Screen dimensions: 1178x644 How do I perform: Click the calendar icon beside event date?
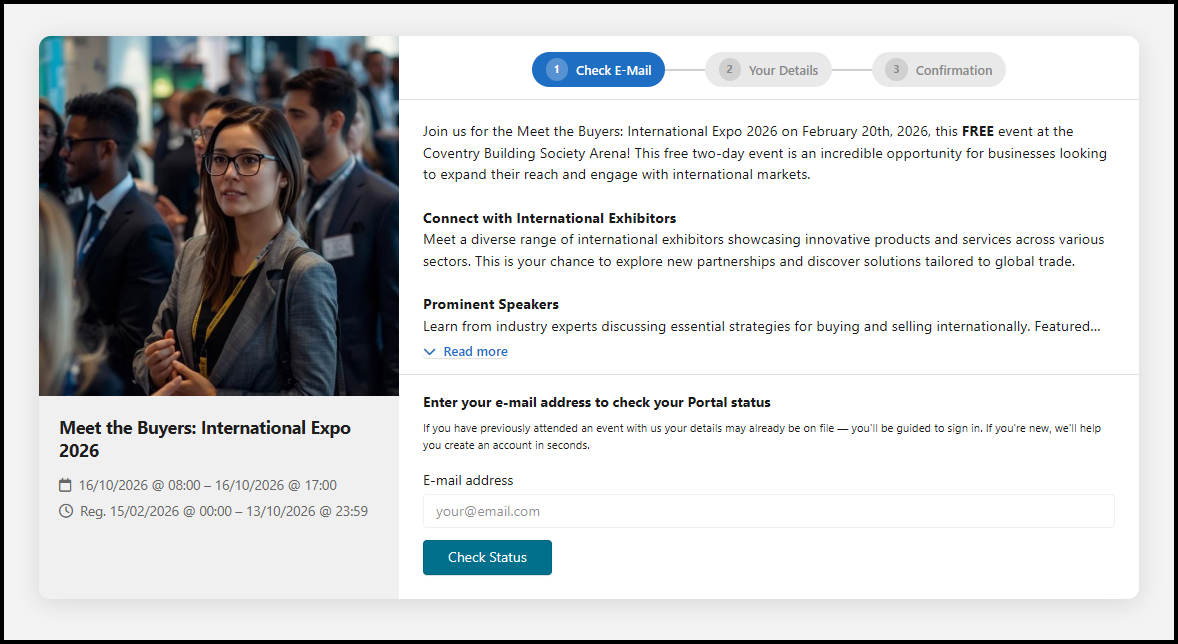pyautogui.click(x=65, y=485)
